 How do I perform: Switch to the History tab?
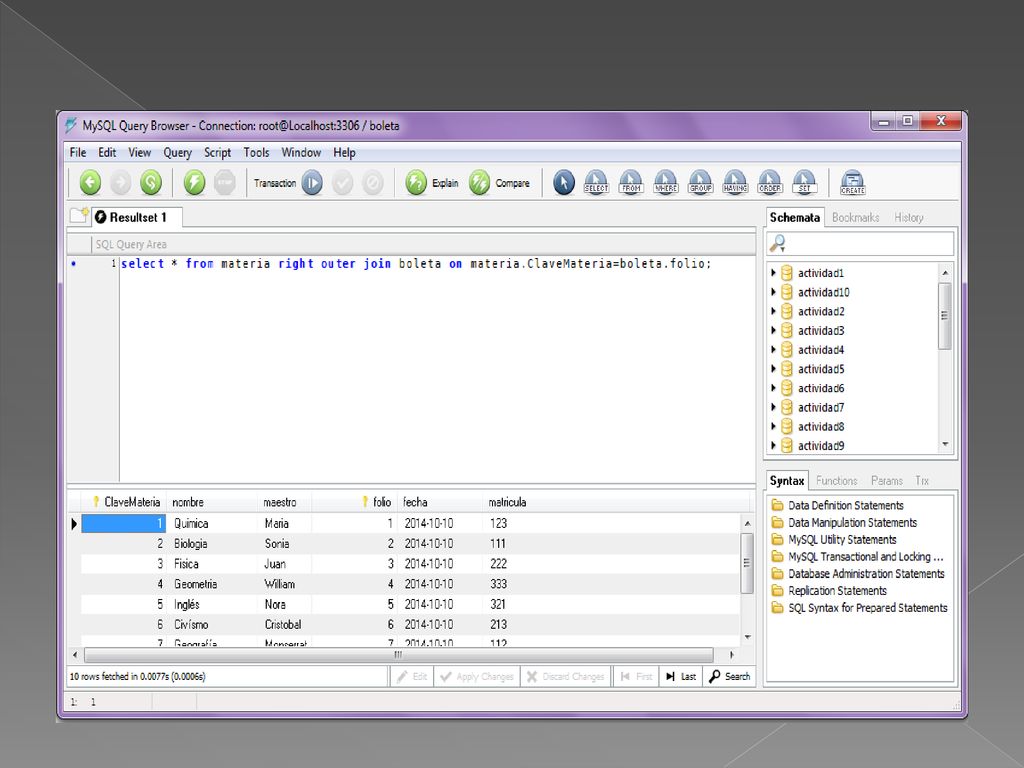point(908,217)
